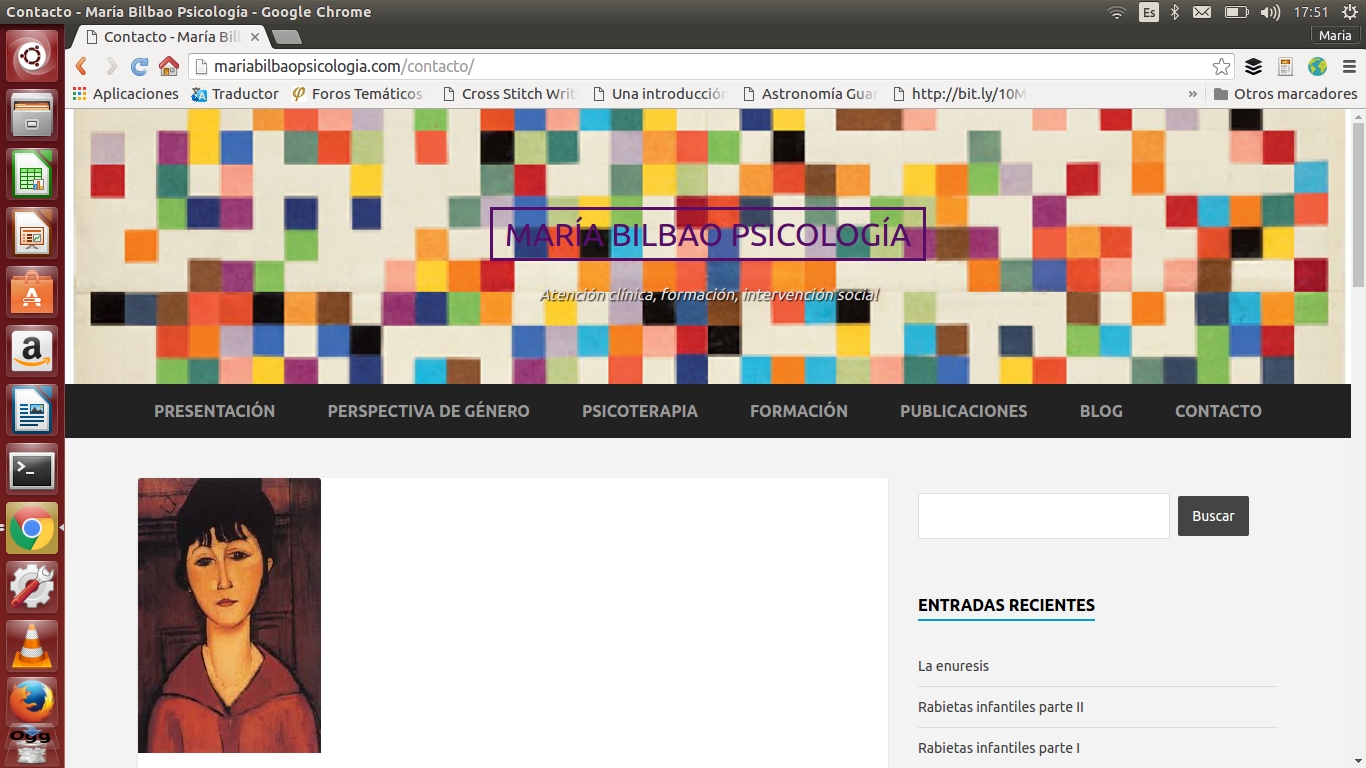Expand the hidden bookmarks overflow chevron
Screen dimensions: 1366x768
1192,94
